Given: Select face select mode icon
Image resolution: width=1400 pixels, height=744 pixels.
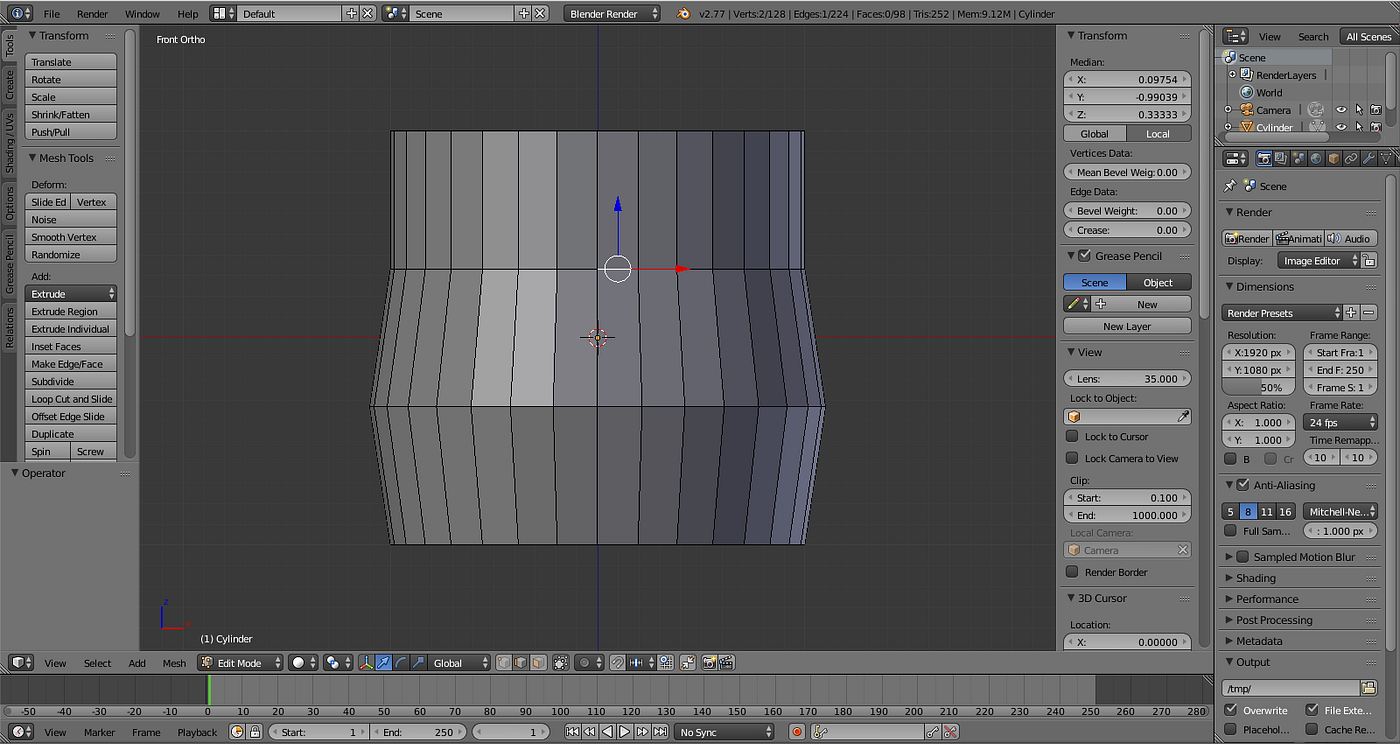Looking at the screenshot, I should point(538,662).
